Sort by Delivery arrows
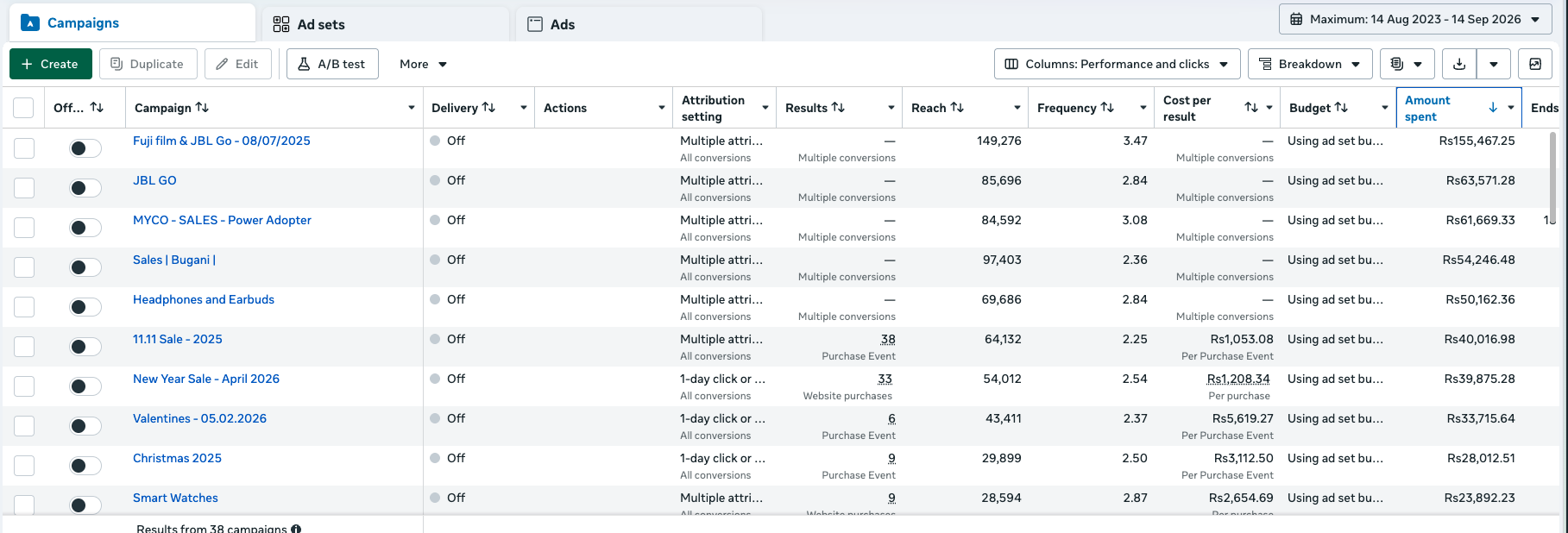1568x533 pixels. [x=488, y=108]
